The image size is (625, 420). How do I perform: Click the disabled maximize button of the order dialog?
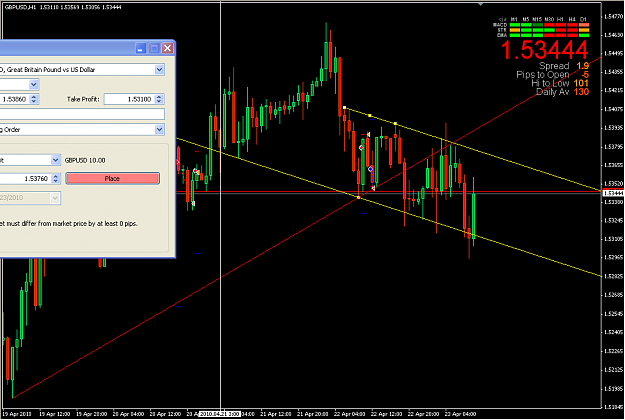(154, 48)
